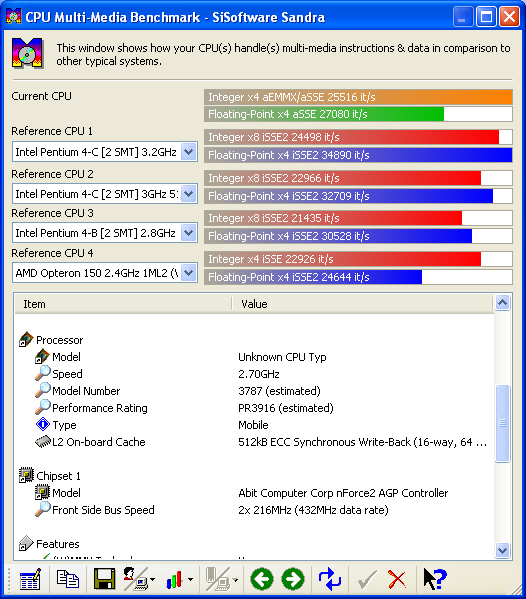
Task: Go back with the green left arrow
Action: coord(262,579)
